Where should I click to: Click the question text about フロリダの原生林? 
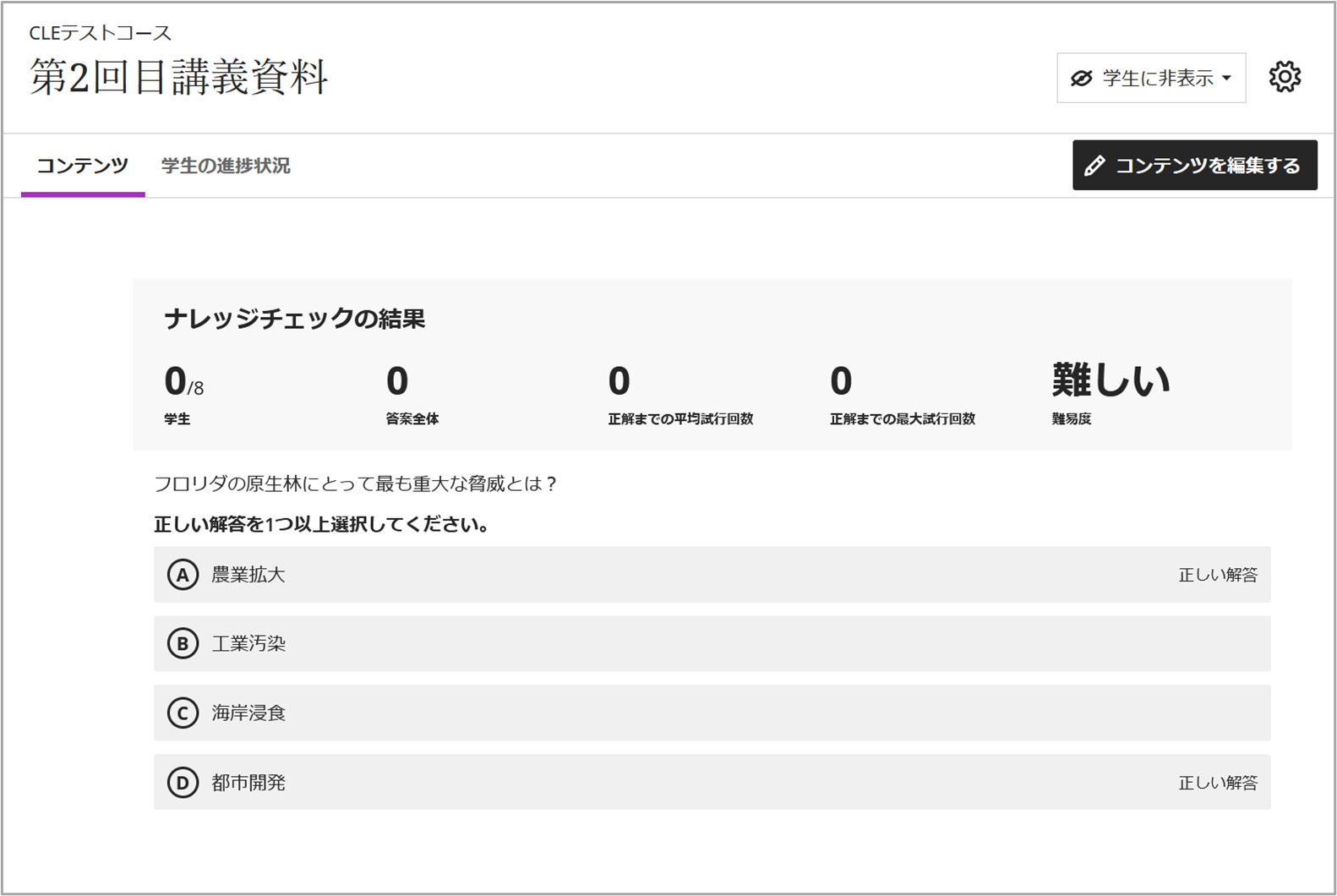pos(356,484)
